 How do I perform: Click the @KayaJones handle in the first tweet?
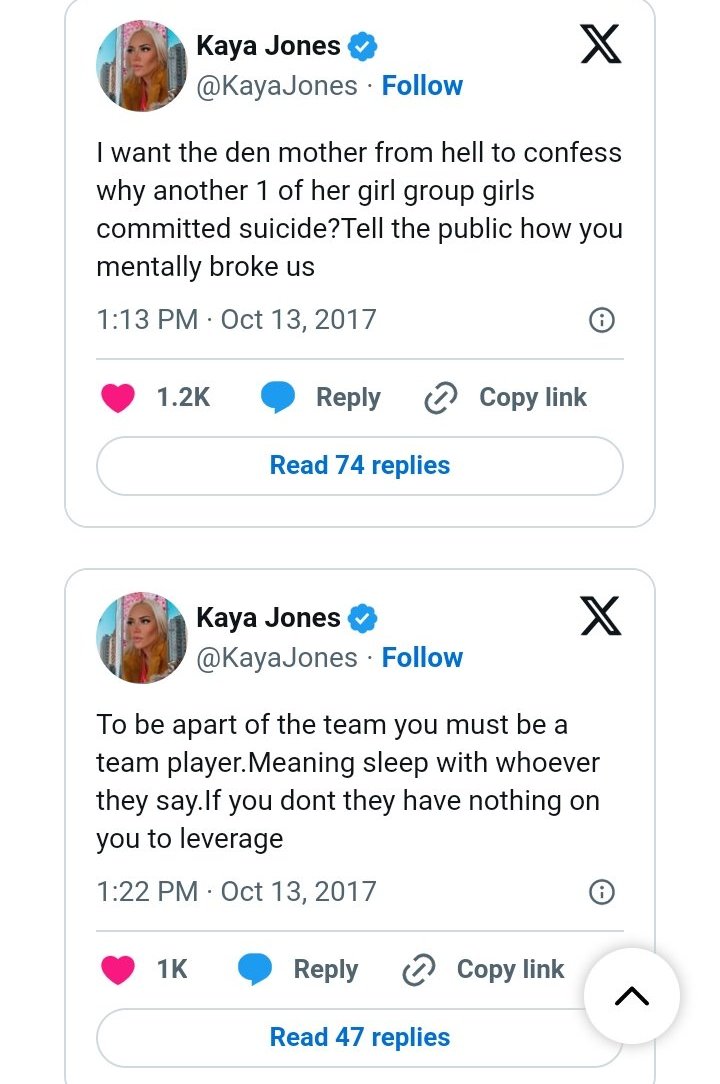point(276,86)
